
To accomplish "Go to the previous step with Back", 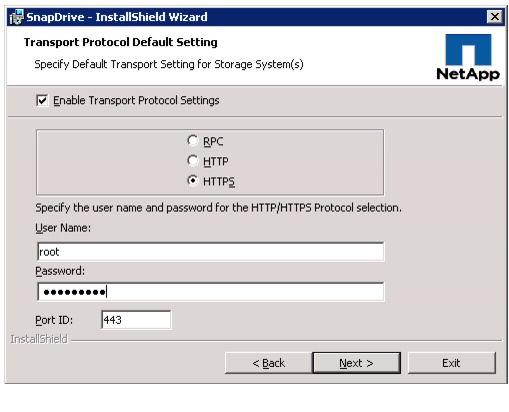I will pos(269,363).
